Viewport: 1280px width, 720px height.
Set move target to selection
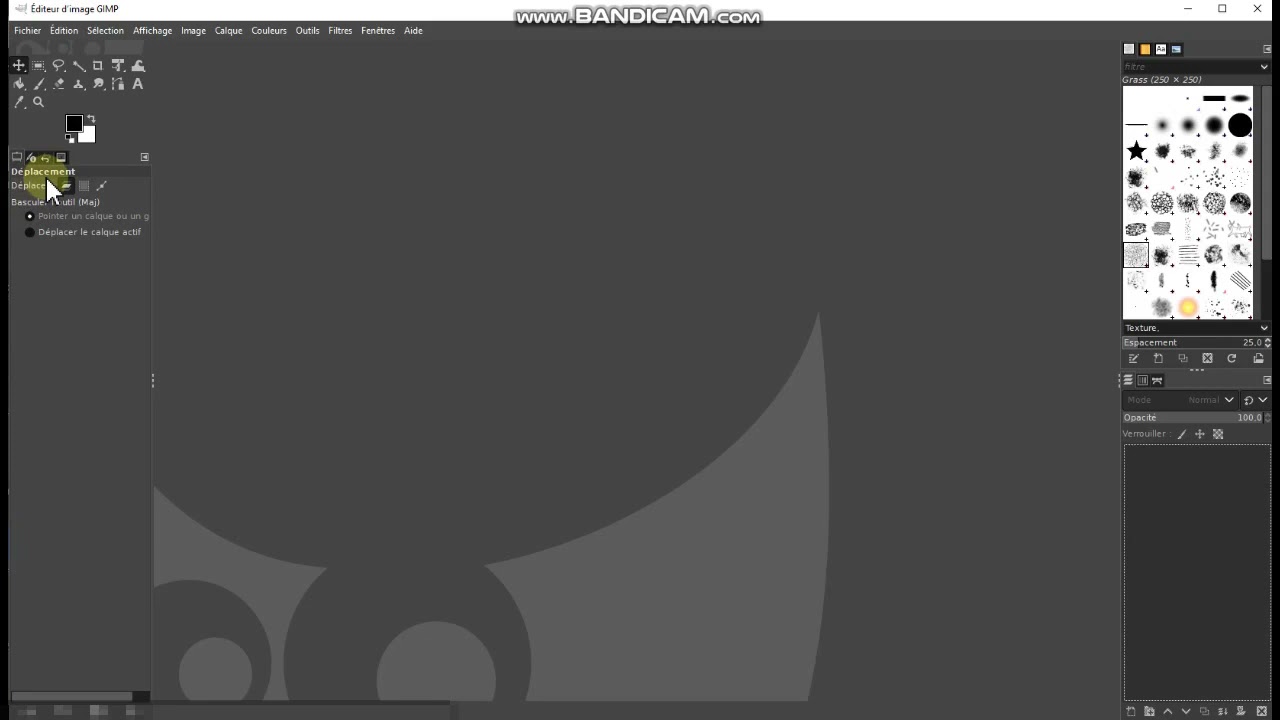[x=84, y=185]
